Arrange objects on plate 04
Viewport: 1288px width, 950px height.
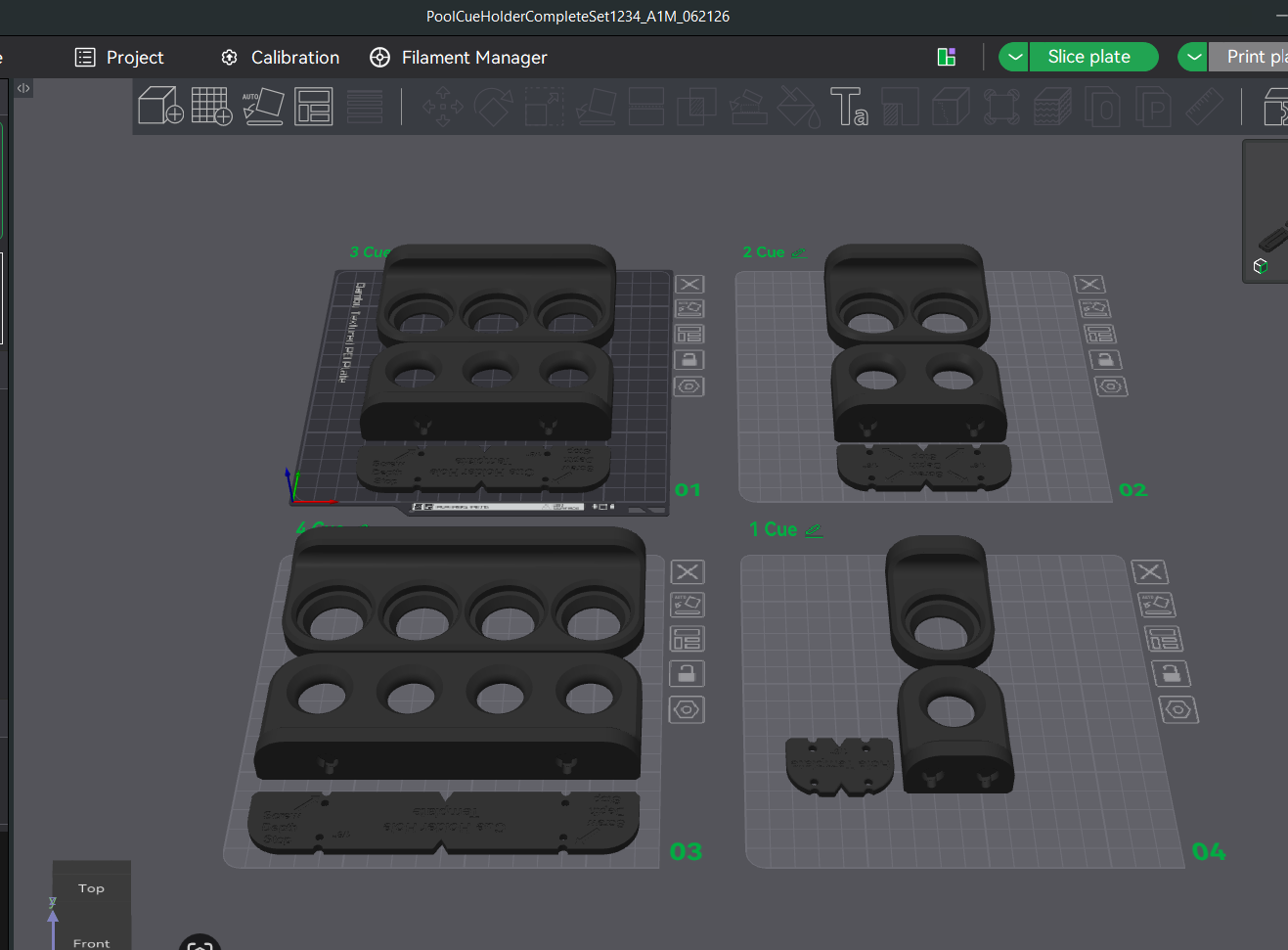tap(1164, 639)
